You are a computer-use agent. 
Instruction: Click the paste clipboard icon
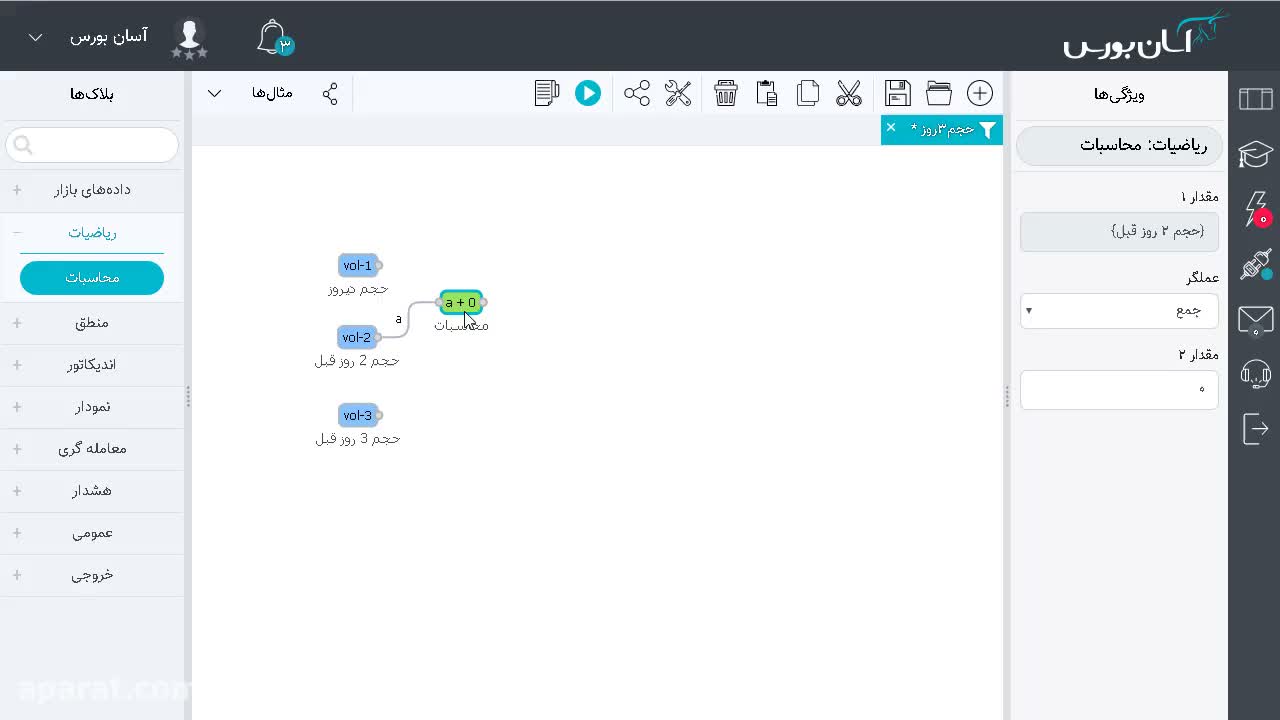[x=767, y=94]
